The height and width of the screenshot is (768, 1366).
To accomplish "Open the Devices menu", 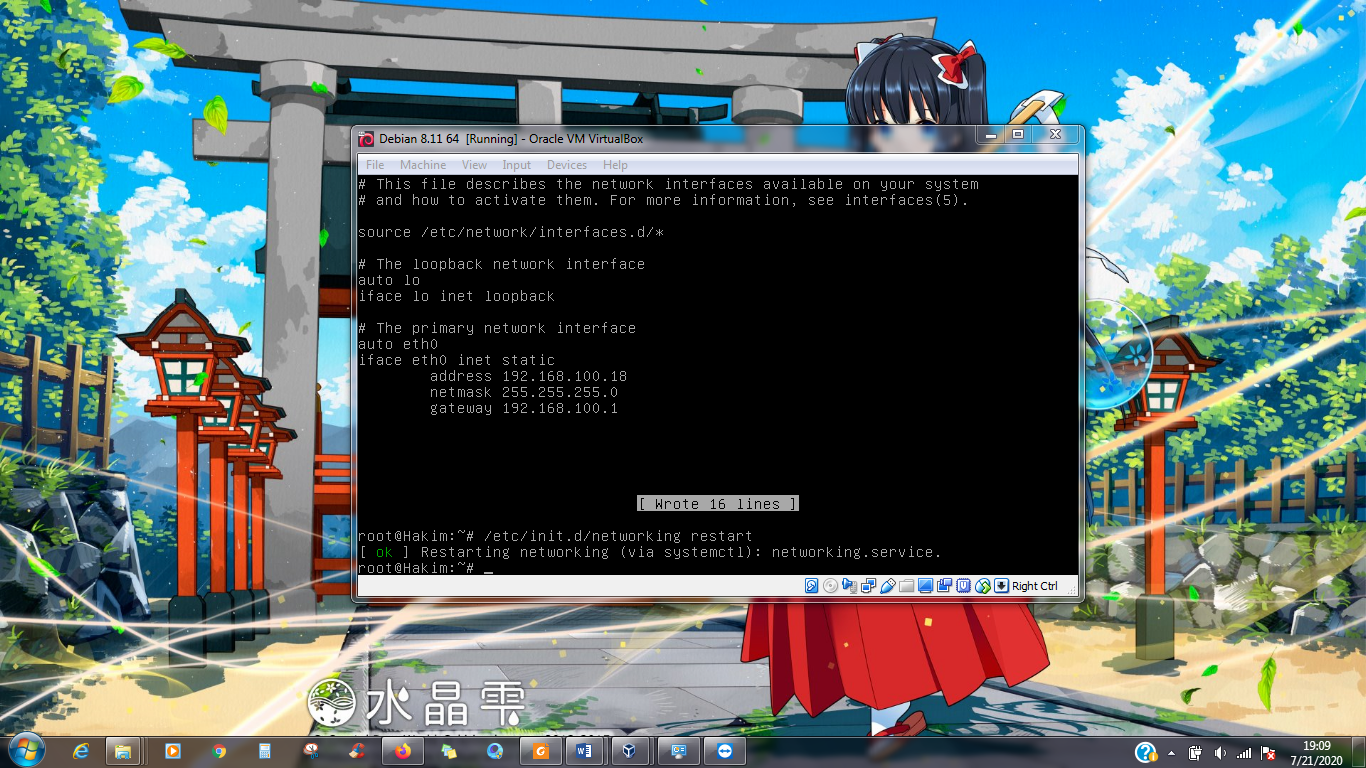I will pos(567,165).
